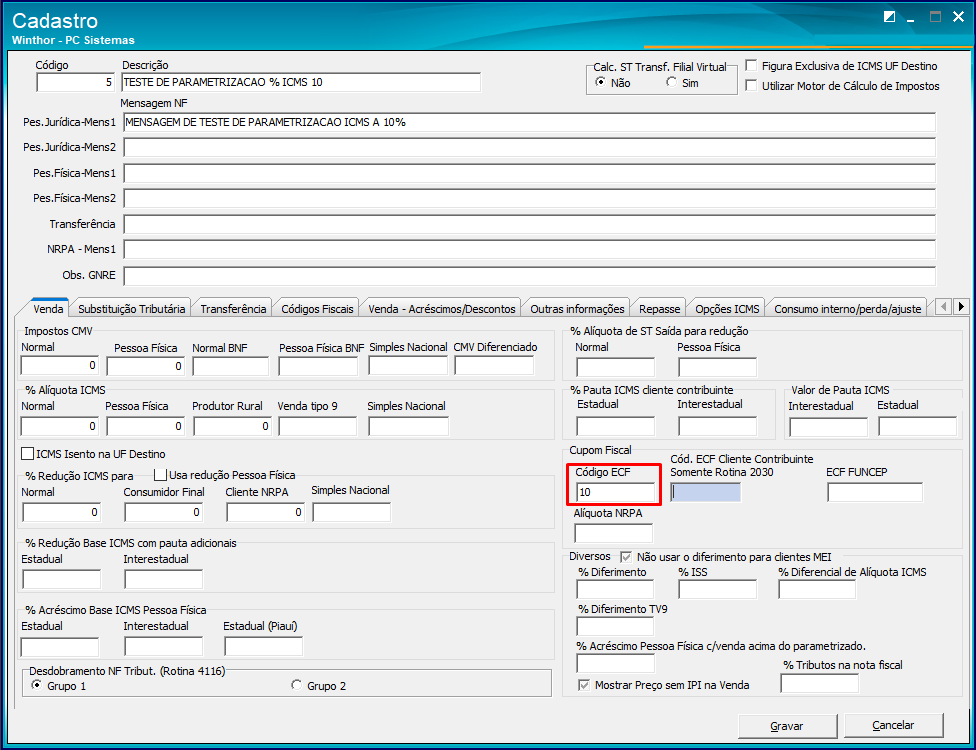This screenshot has height=750, width=976.
Task: Open the Repasse tab
Action: pyautogui.click(x=660, y=309)
